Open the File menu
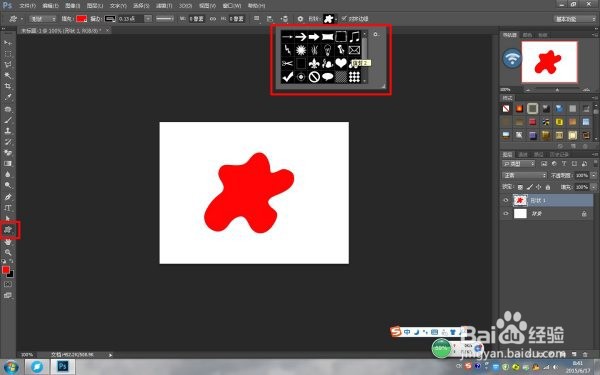 tap(27, 6)
